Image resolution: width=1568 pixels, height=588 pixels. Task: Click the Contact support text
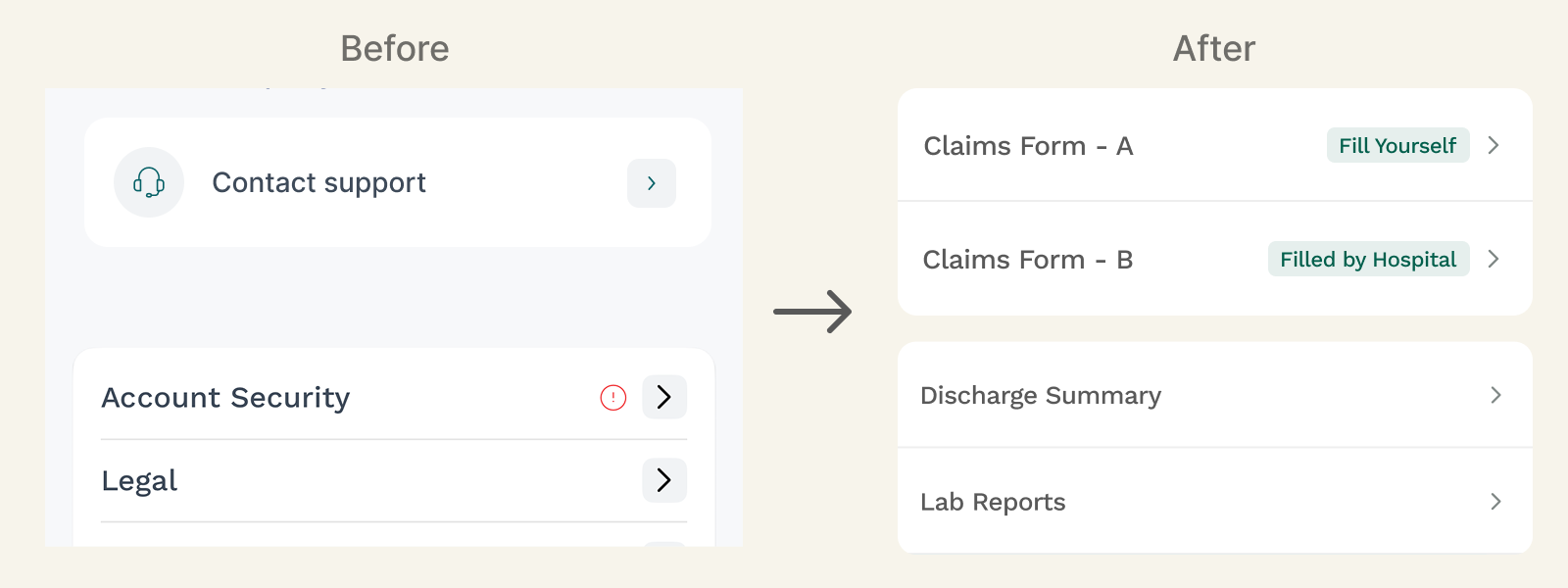318,183
